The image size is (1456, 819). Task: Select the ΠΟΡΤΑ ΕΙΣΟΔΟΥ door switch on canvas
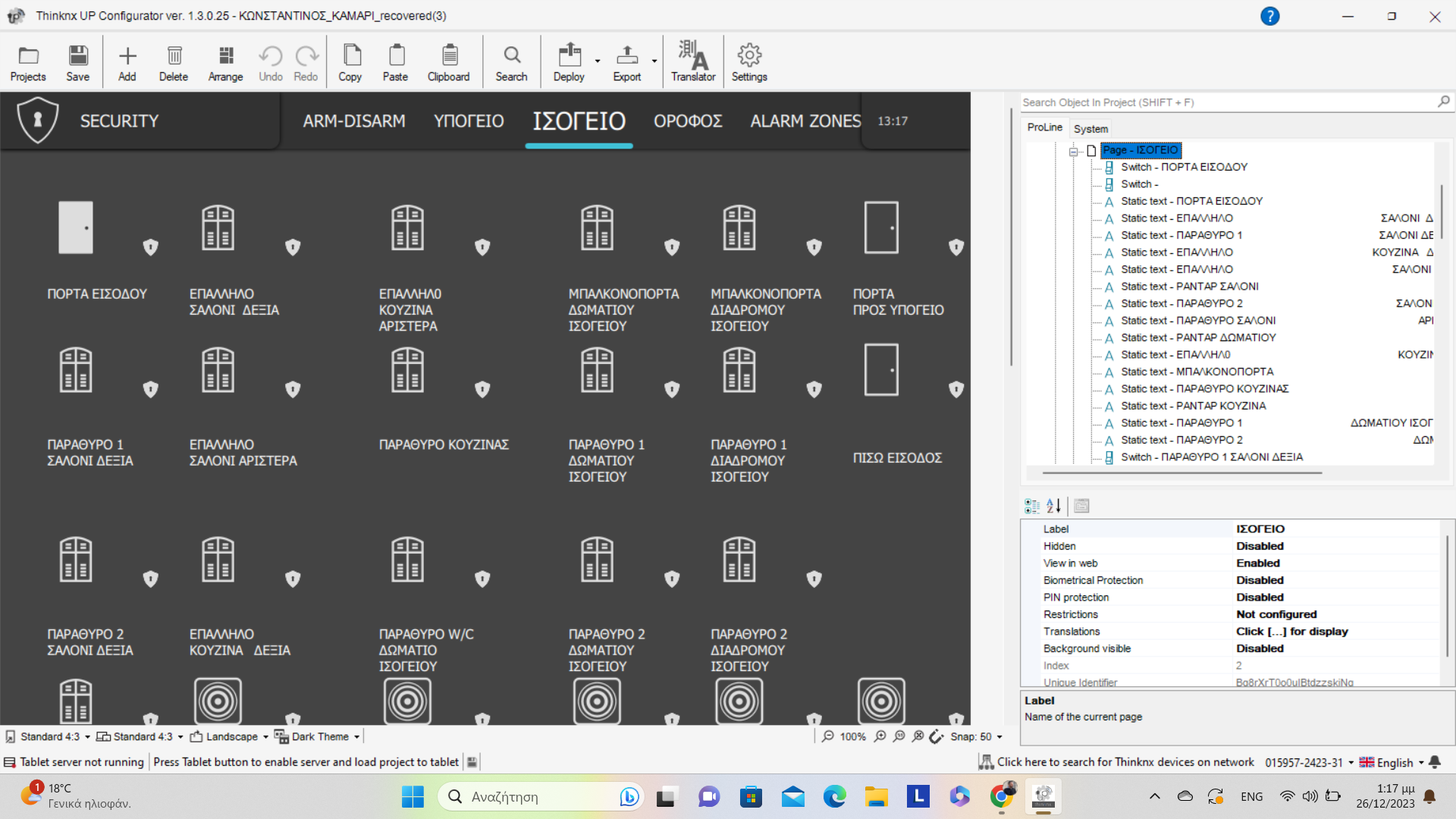tap(76, 227)
